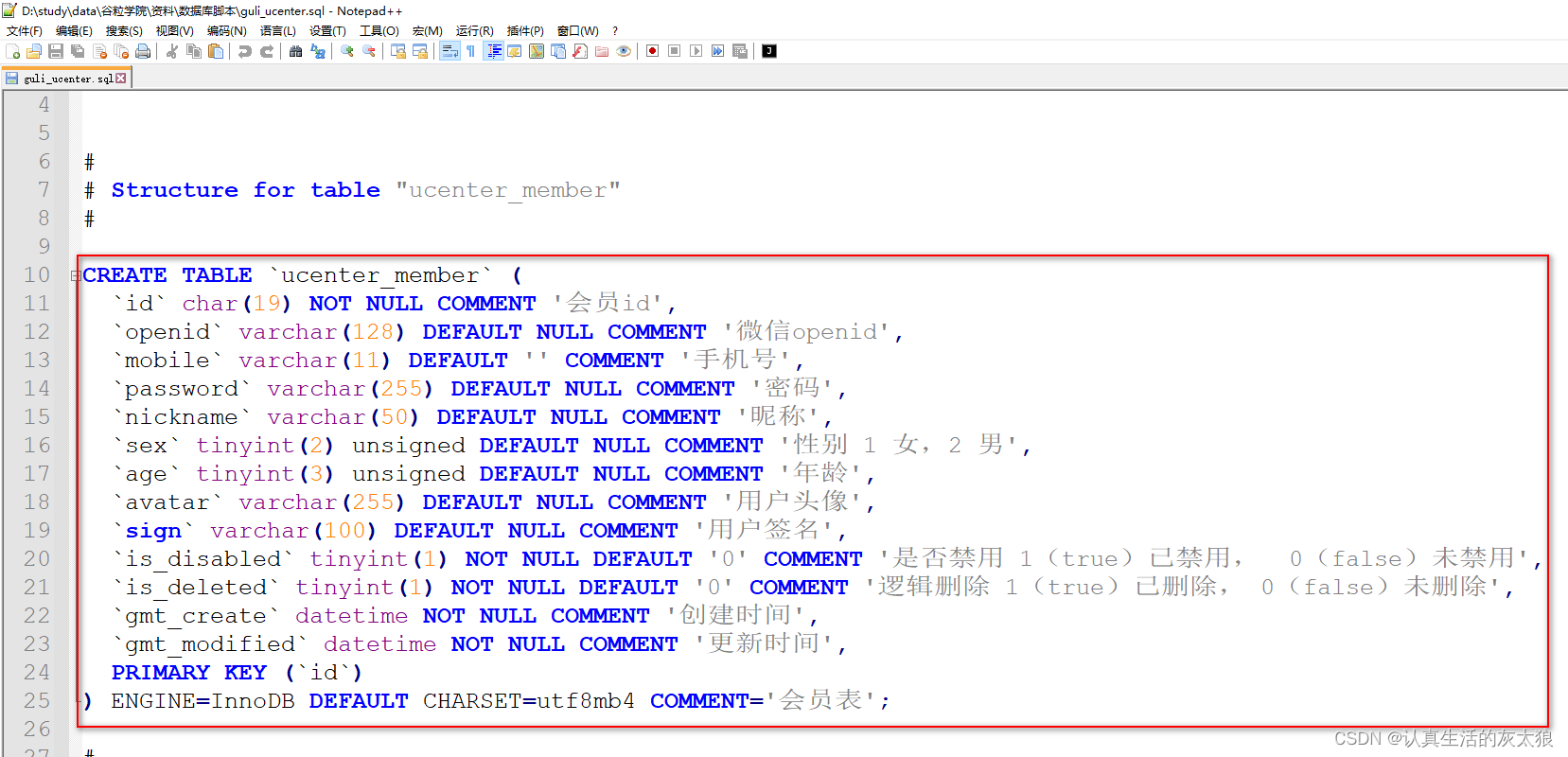This screenshot has width=1568, height=757.
Task: Start macro recording with red dot
Action: pyautogui.click(x=653, y=51)
